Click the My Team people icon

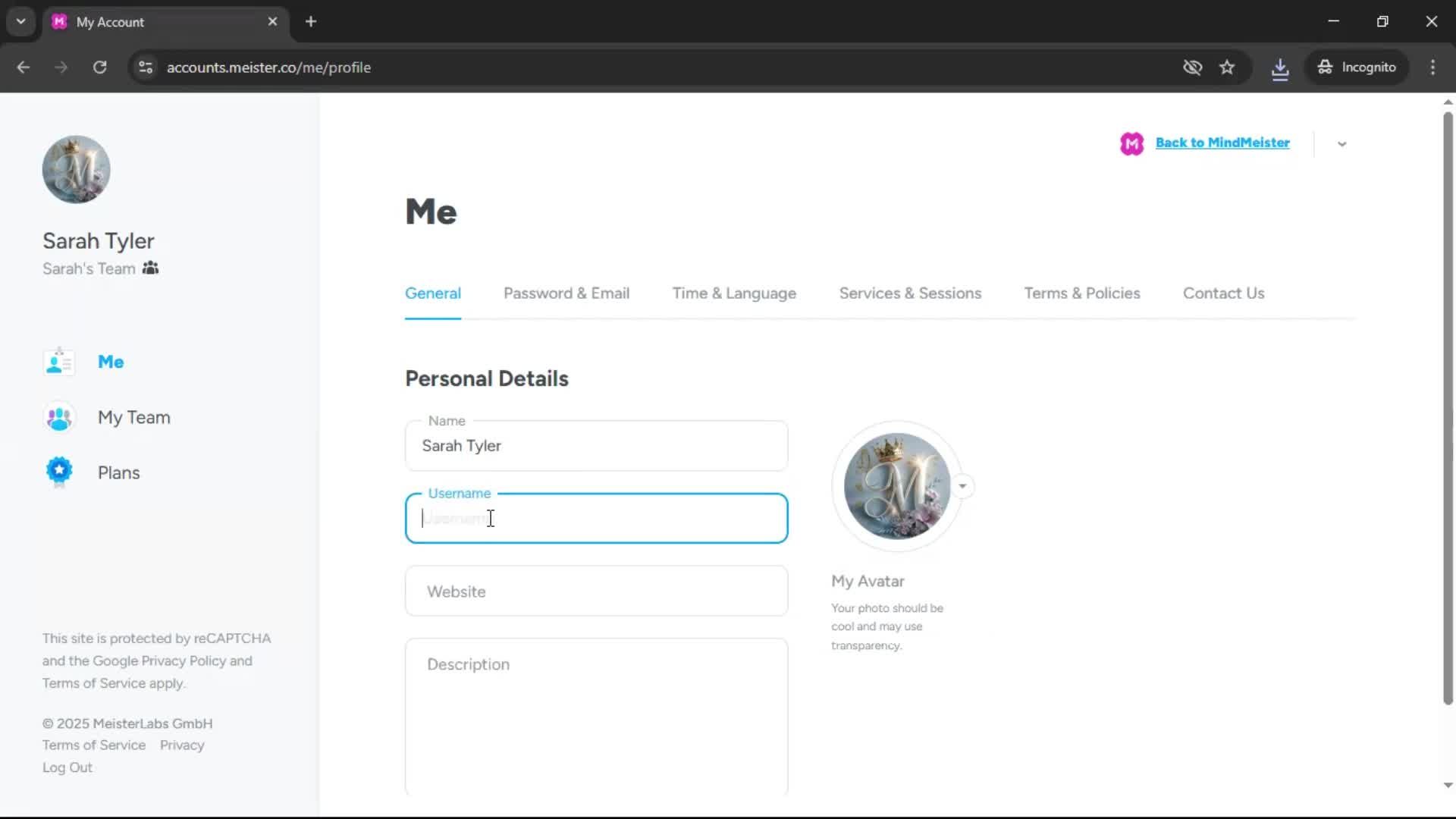click(x=59, y=418)
